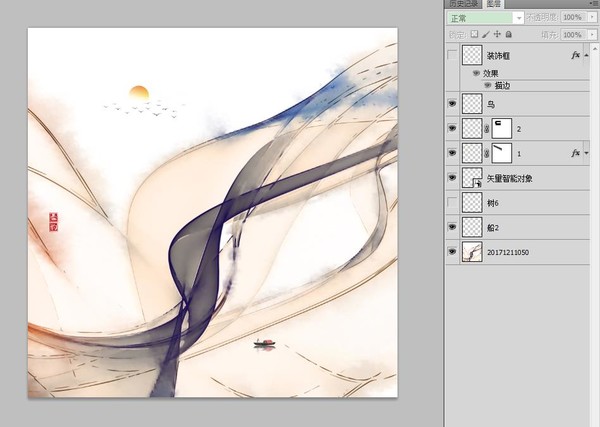Select the 船2 layer name
This screenshot has height=427, width=600.
click(493, 228)
